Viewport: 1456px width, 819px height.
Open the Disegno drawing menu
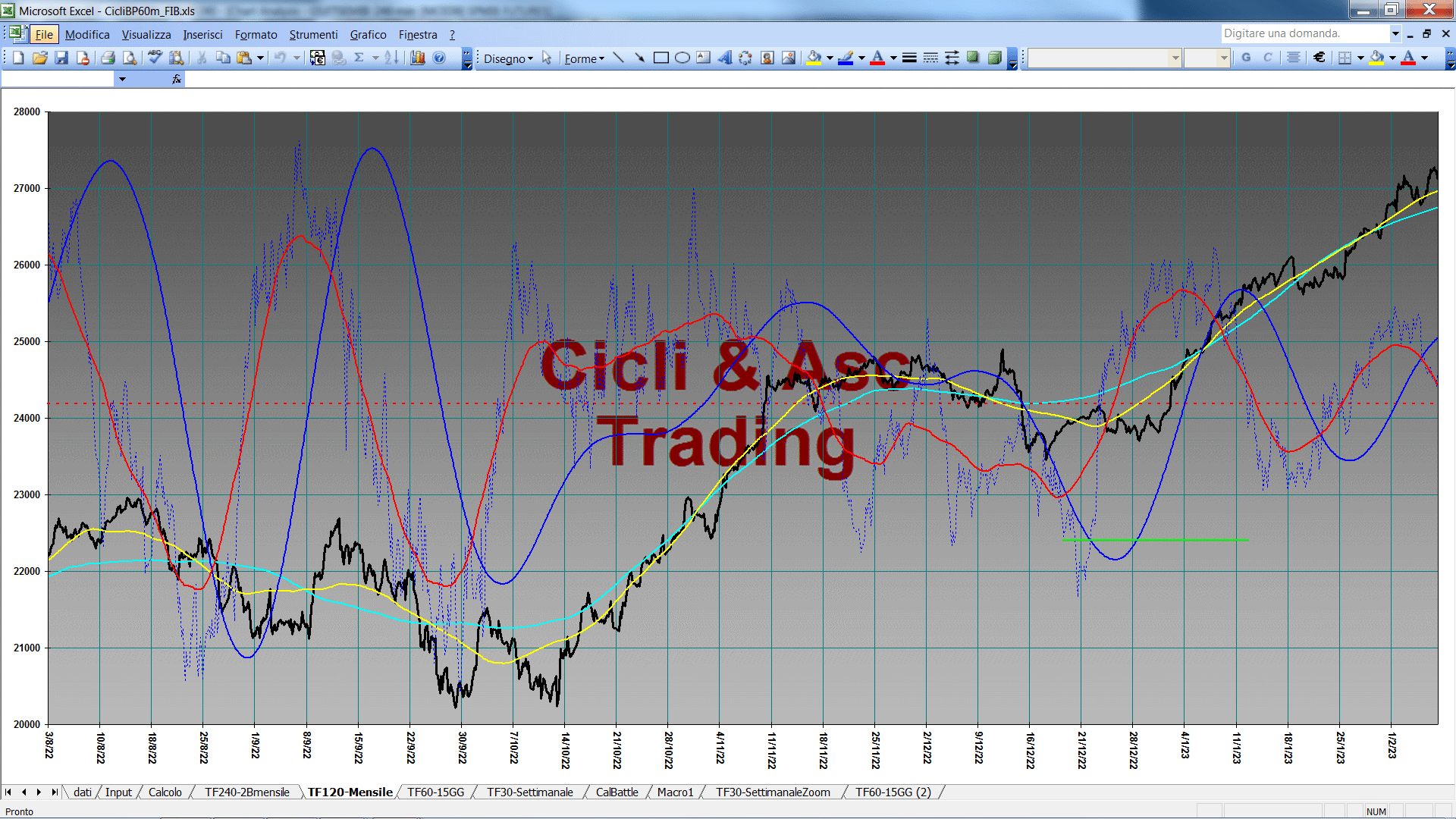(508, 58)
